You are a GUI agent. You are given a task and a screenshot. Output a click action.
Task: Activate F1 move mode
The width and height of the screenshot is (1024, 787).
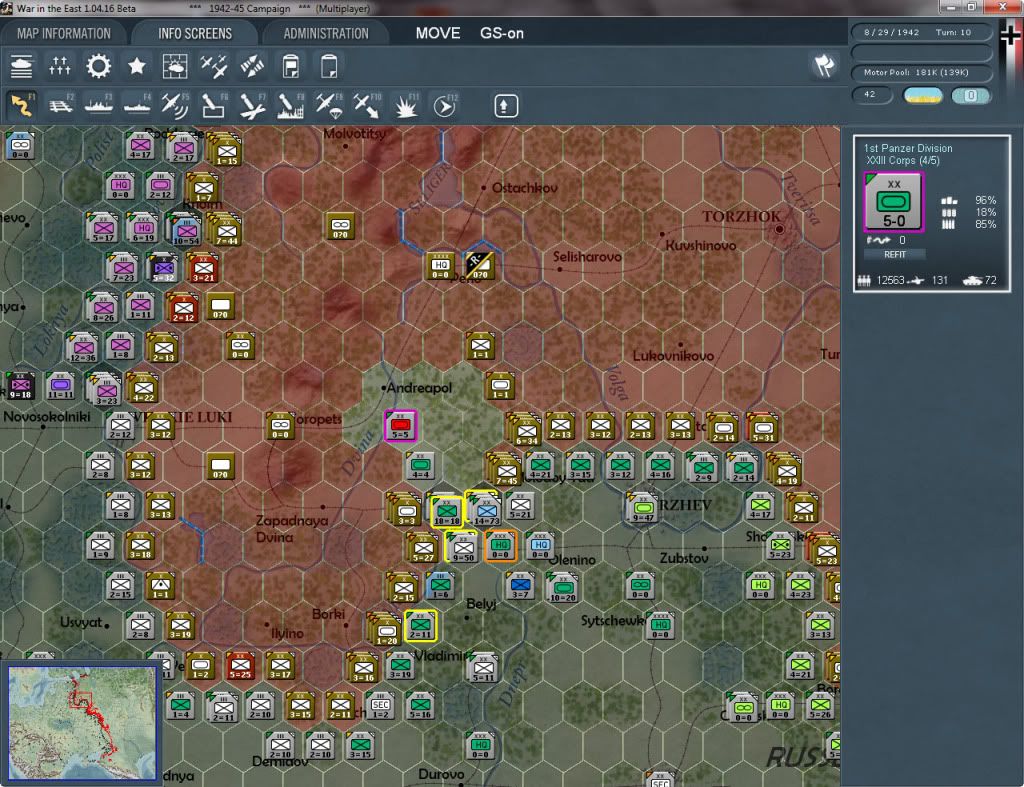point(22,105)
